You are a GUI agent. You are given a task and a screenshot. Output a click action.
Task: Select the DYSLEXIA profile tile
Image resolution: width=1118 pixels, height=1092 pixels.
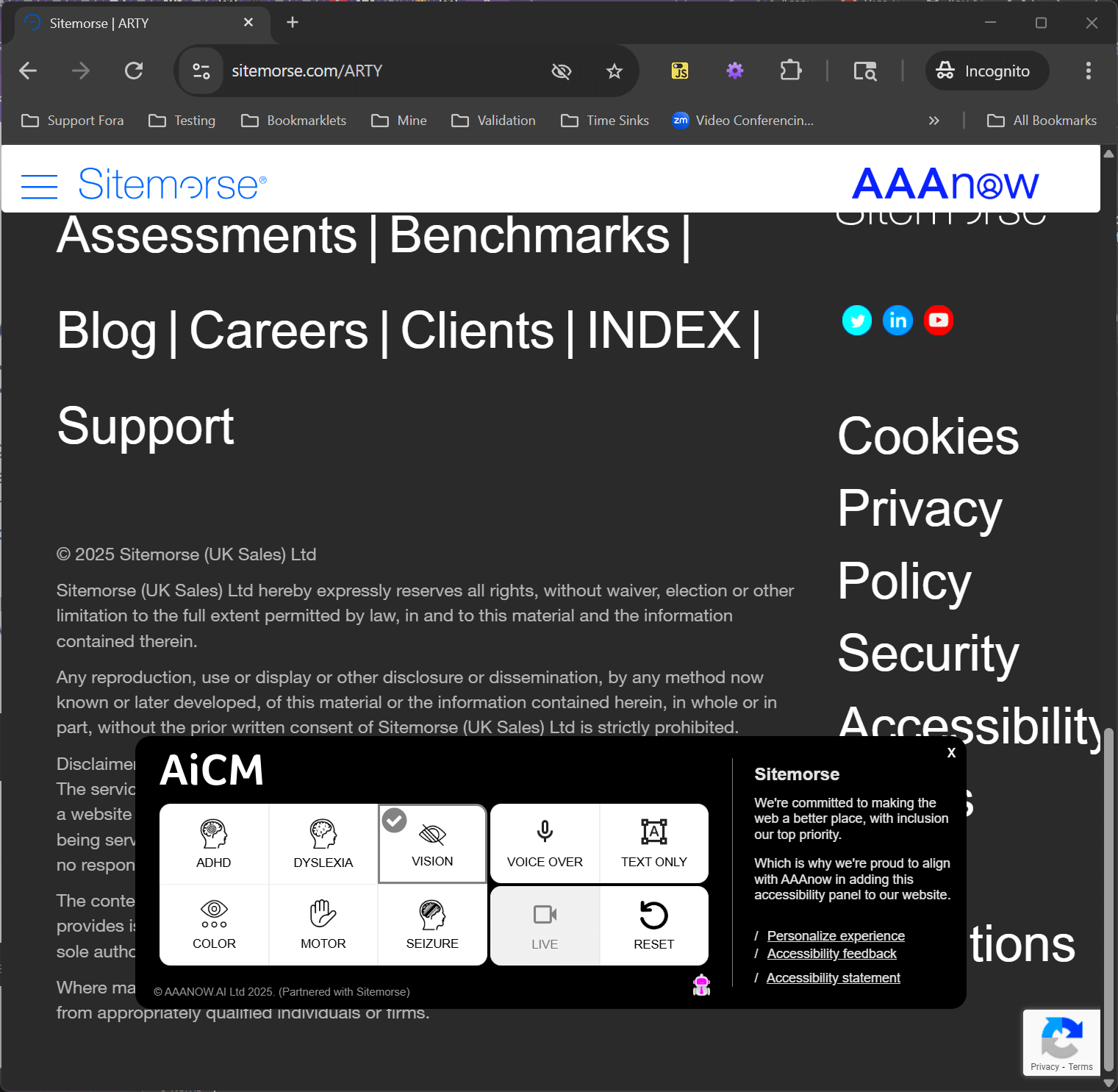323,844
